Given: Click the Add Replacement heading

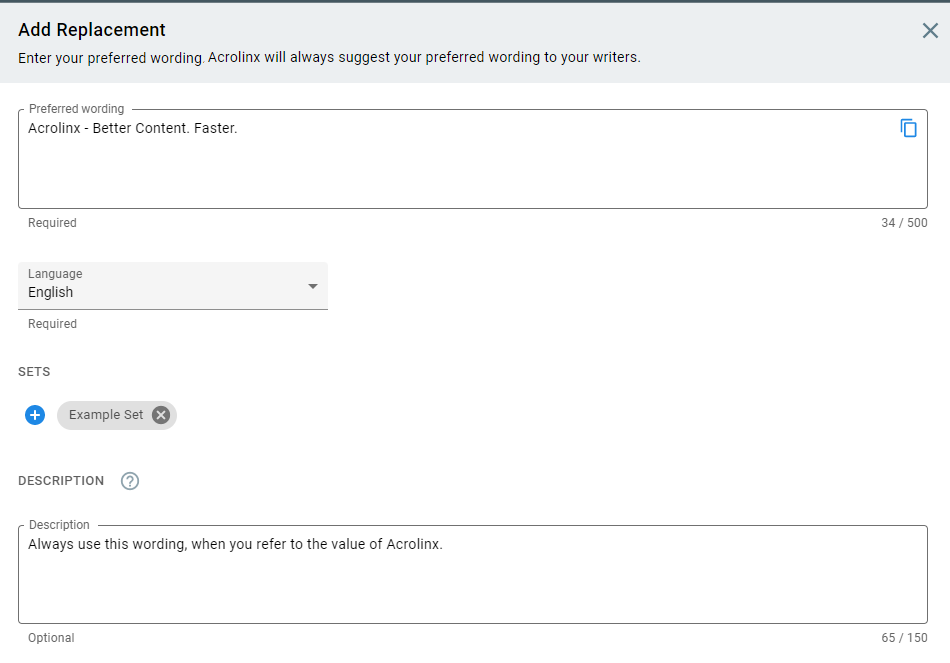Looking at the screenshot, I should [x=91, y=30].
